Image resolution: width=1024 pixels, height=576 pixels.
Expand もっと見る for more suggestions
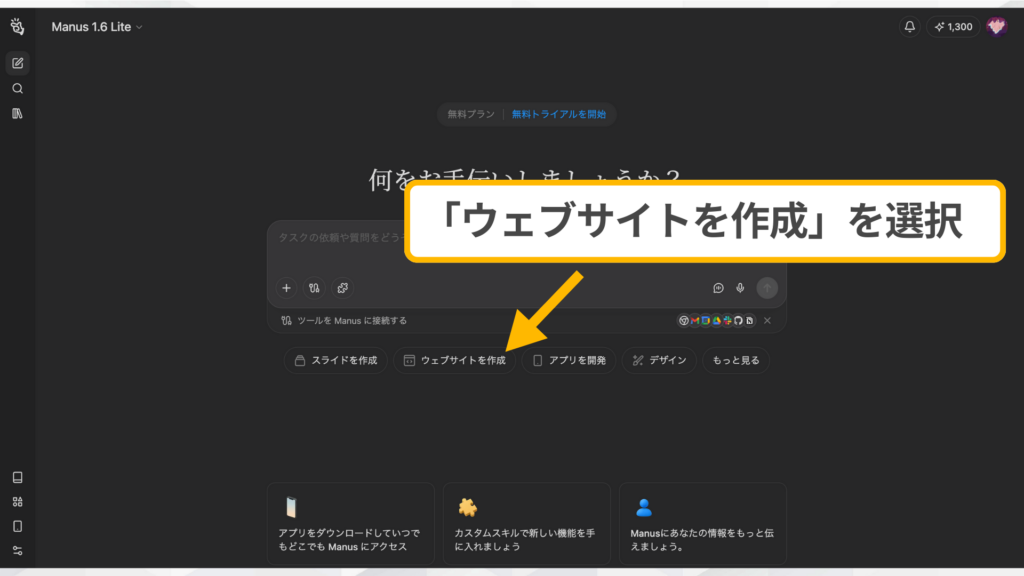coord(737,360)
